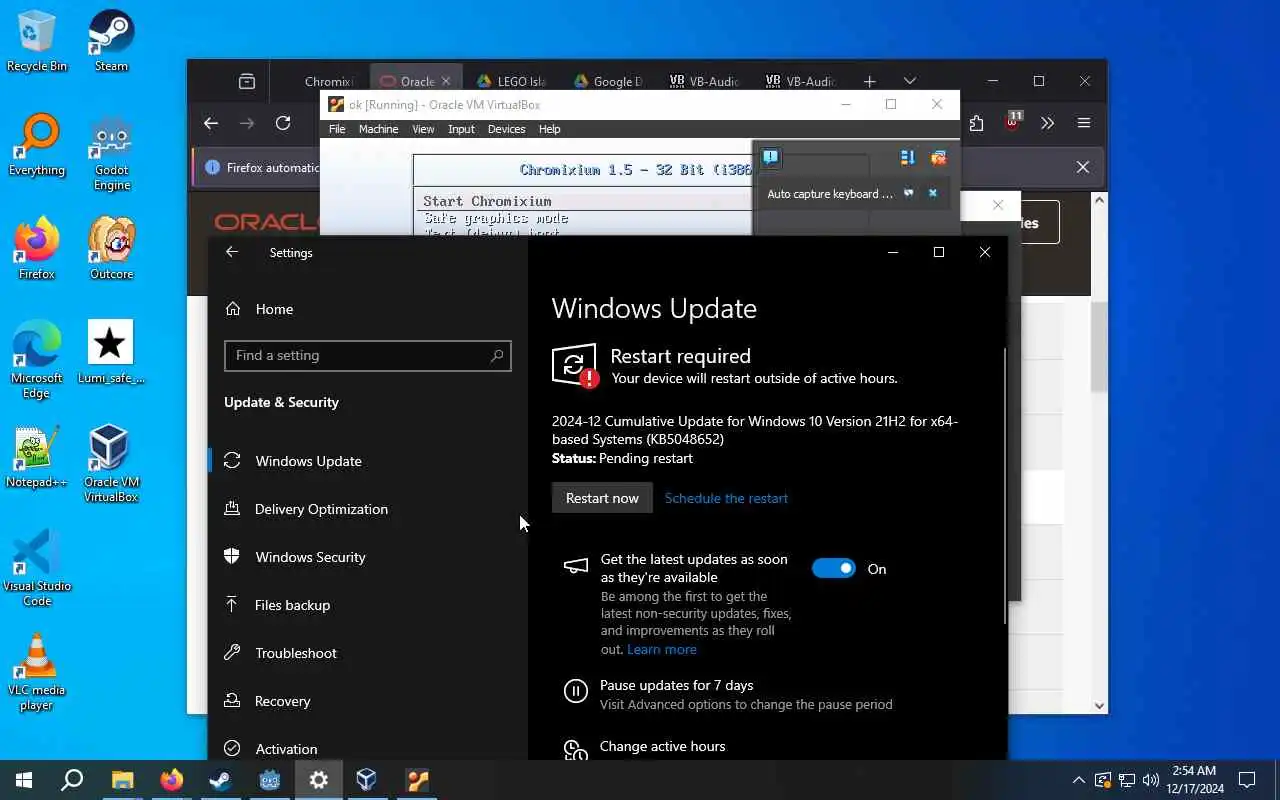Open VirtualBox Input menu
The width and height of the screenshot is (1280, 800).
click(461, 129)
